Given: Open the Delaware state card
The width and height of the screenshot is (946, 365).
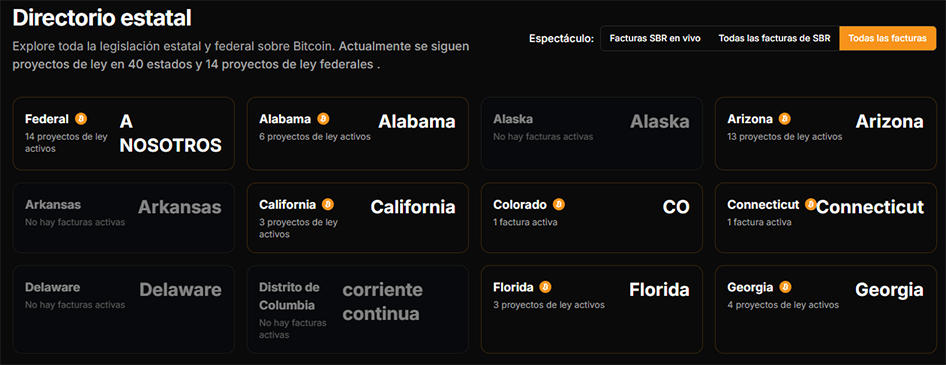Looking at the screenshot, I should click(x=123, y=309).
